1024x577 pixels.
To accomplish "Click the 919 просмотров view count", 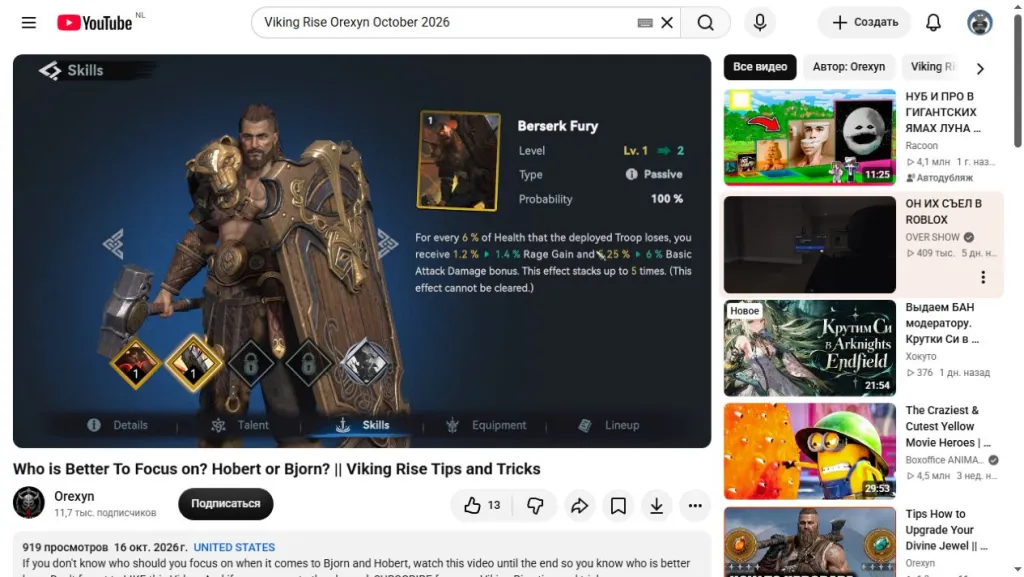I will tap(65, 548).
